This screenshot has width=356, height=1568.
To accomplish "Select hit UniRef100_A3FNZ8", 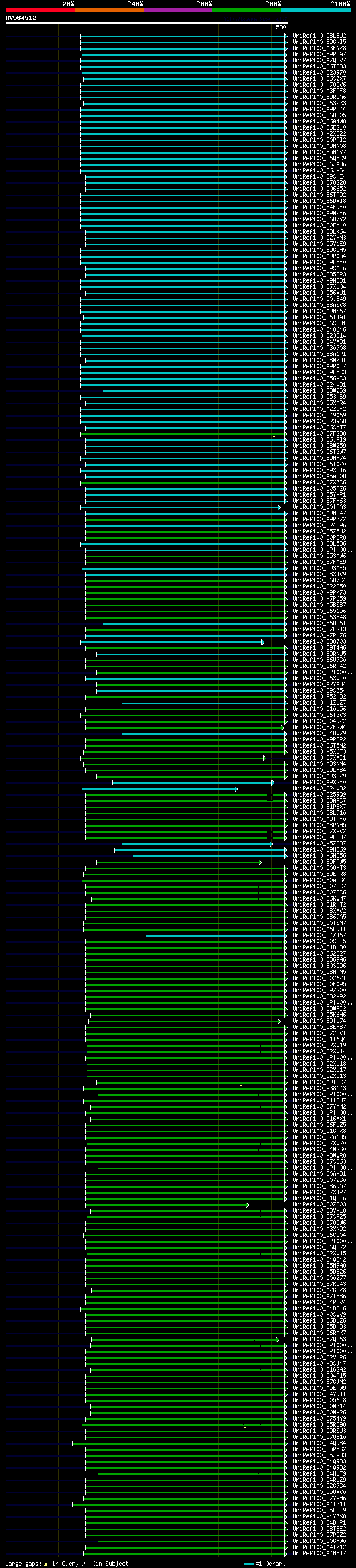I will (319, 48).
